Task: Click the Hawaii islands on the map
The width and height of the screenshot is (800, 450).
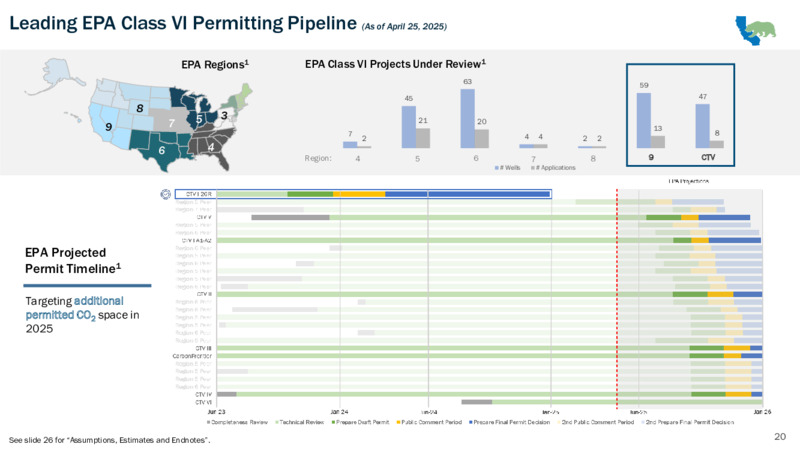Action: tap(72, 117)
